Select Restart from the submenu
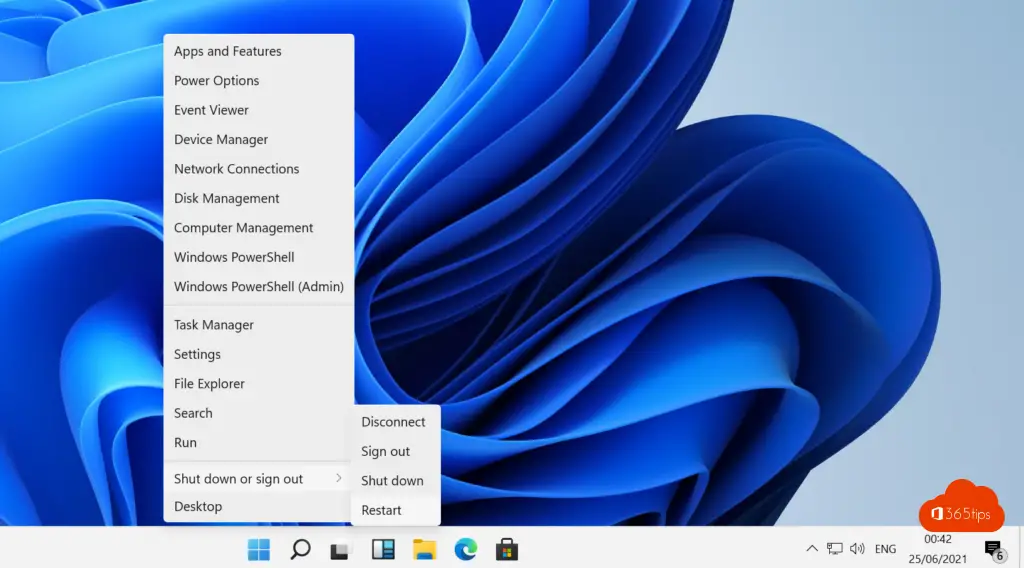The height and width of the screenshot is (568, 1024). tap(382, 510)
